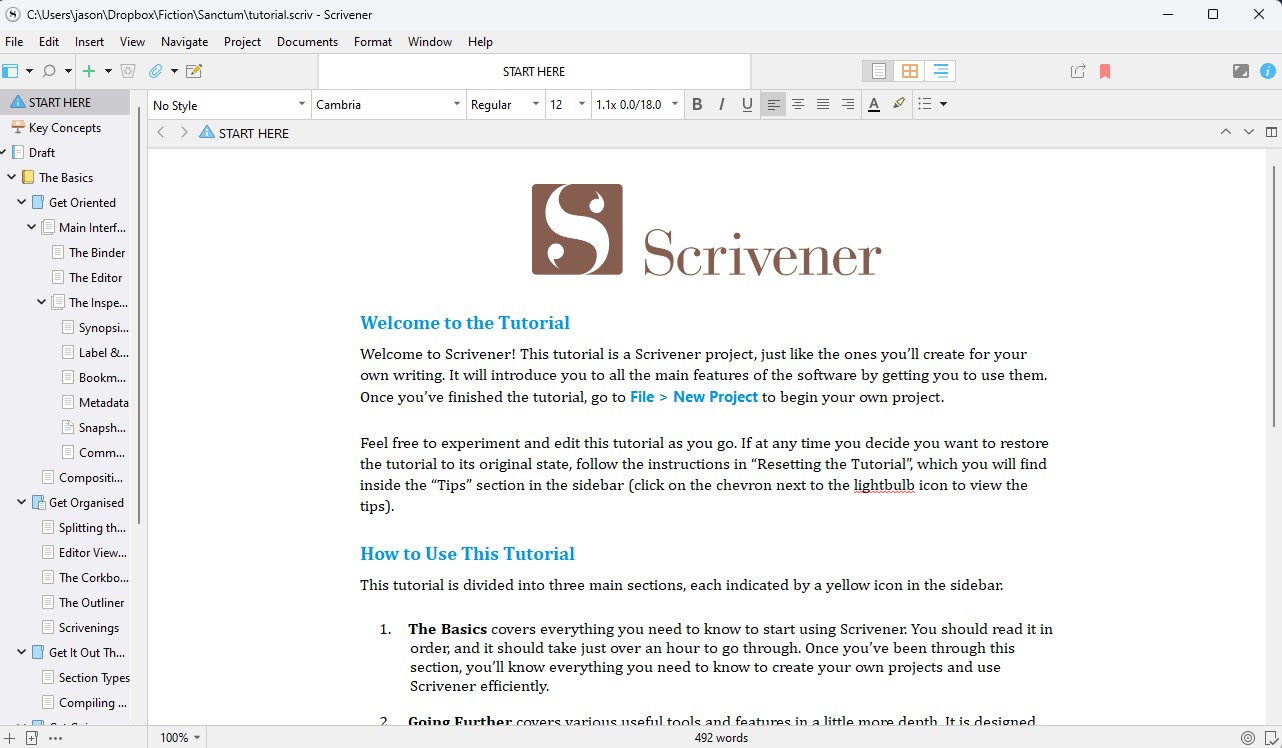Go back with editor history arrow

pyautogui.click(x=161, y=132)
